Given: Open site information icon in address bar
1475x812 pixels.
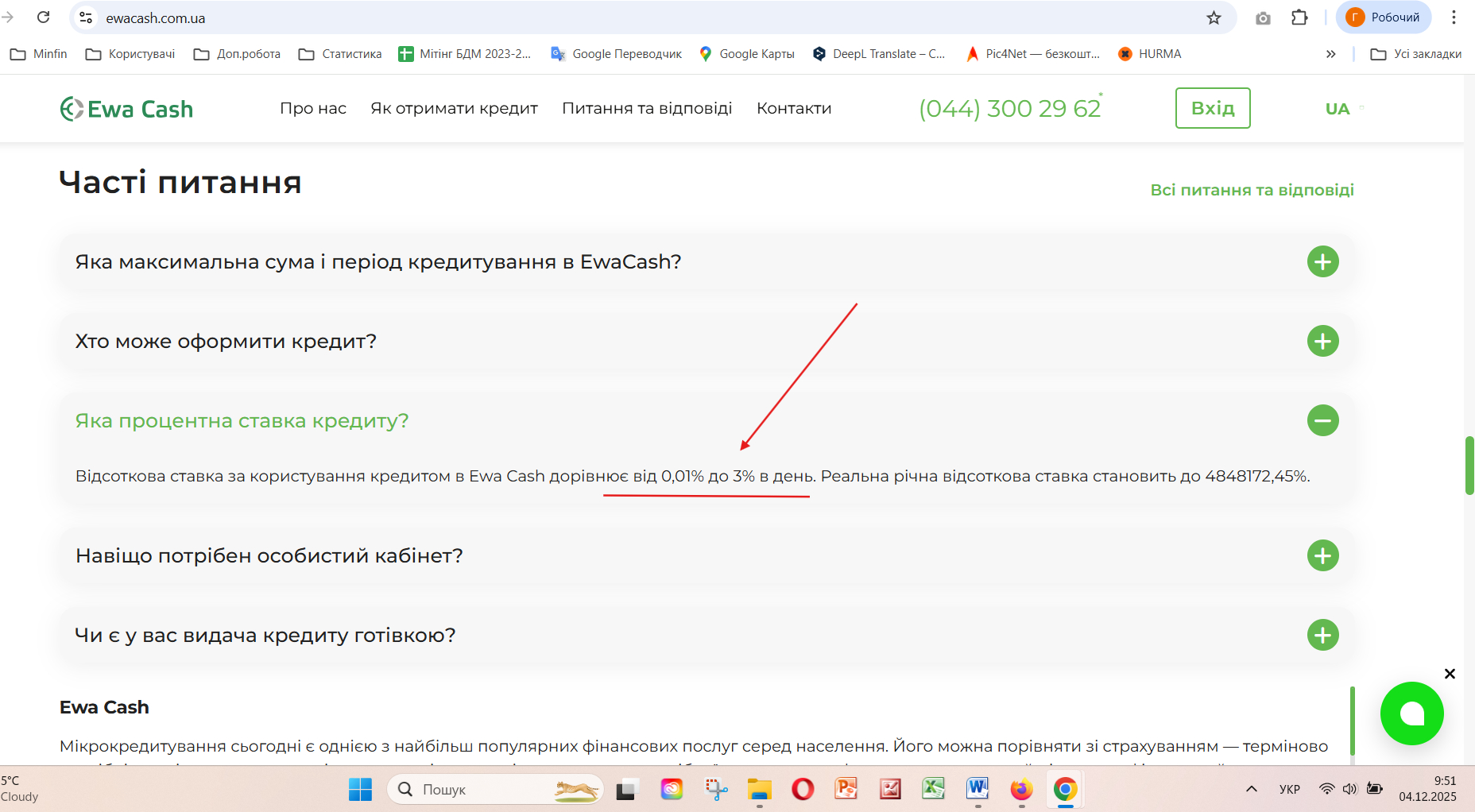Looking at the screenshot, I should pos(86,17).
